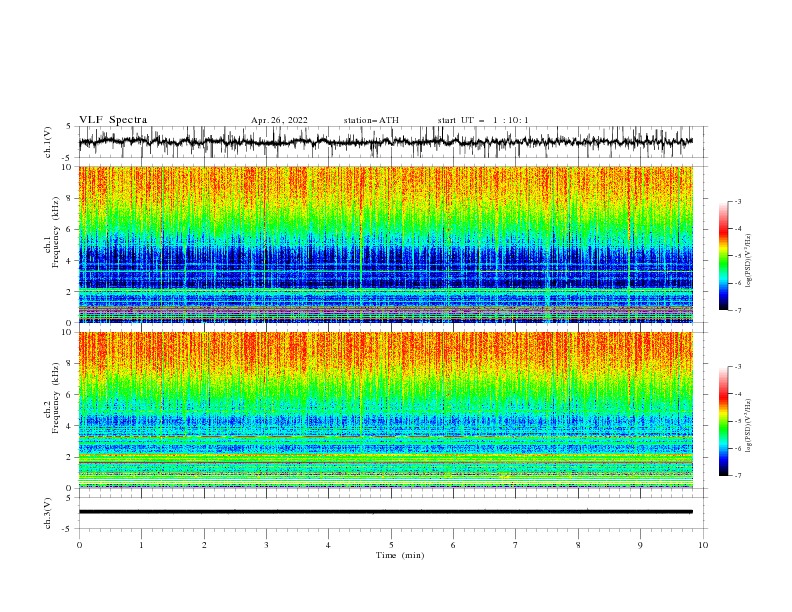
Task: Click the ch.2 "Frequency (kHz)" axis label
Action: 56,398
